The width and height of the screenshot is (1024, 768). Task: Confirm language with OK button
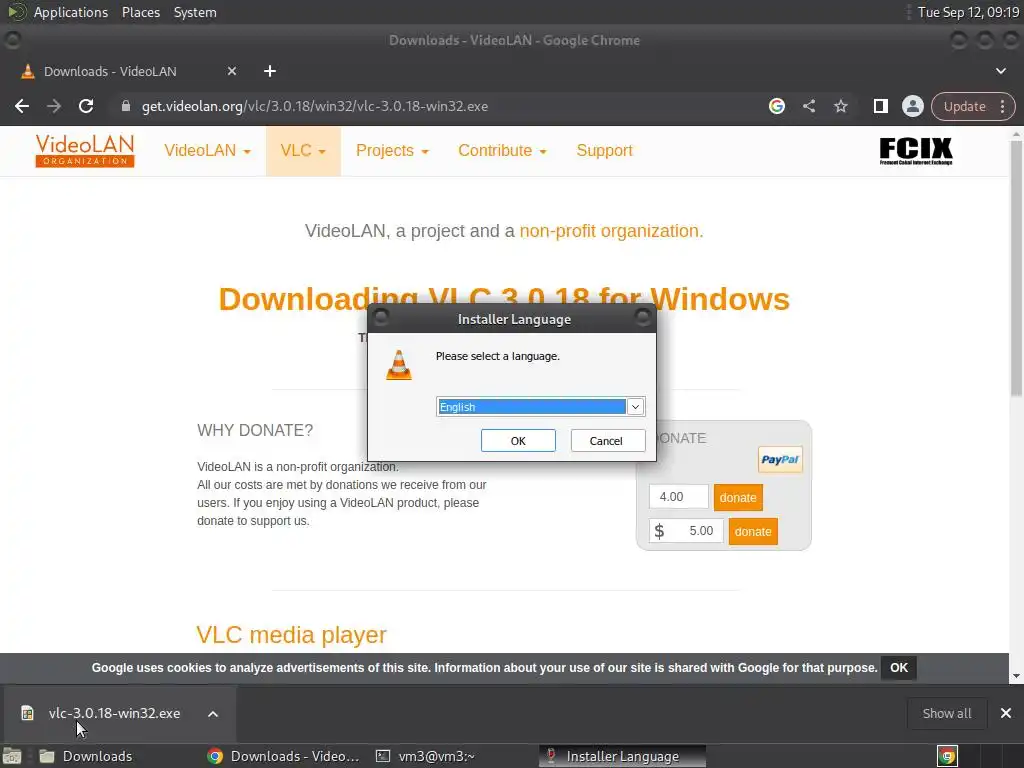click(518, 441)
